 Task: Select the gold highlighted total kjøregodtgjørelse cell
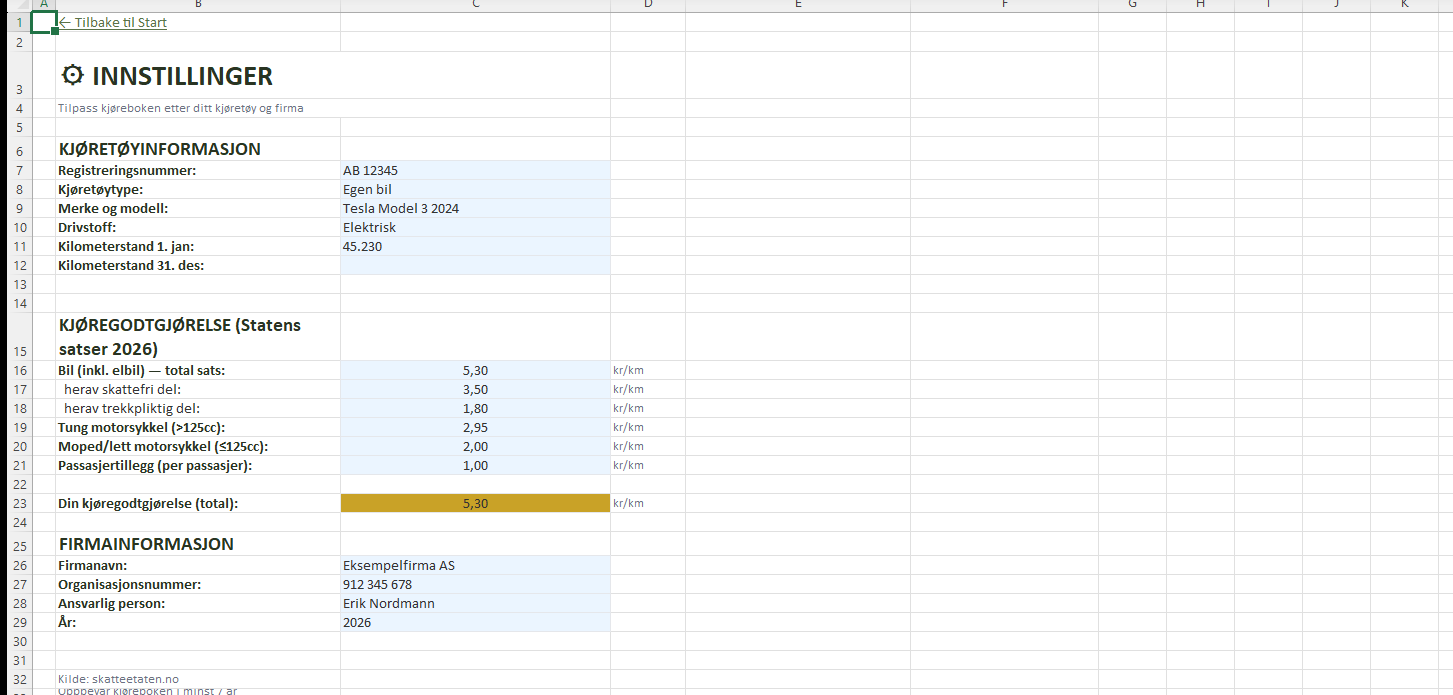pyautogui.click(x=475, y=504)
